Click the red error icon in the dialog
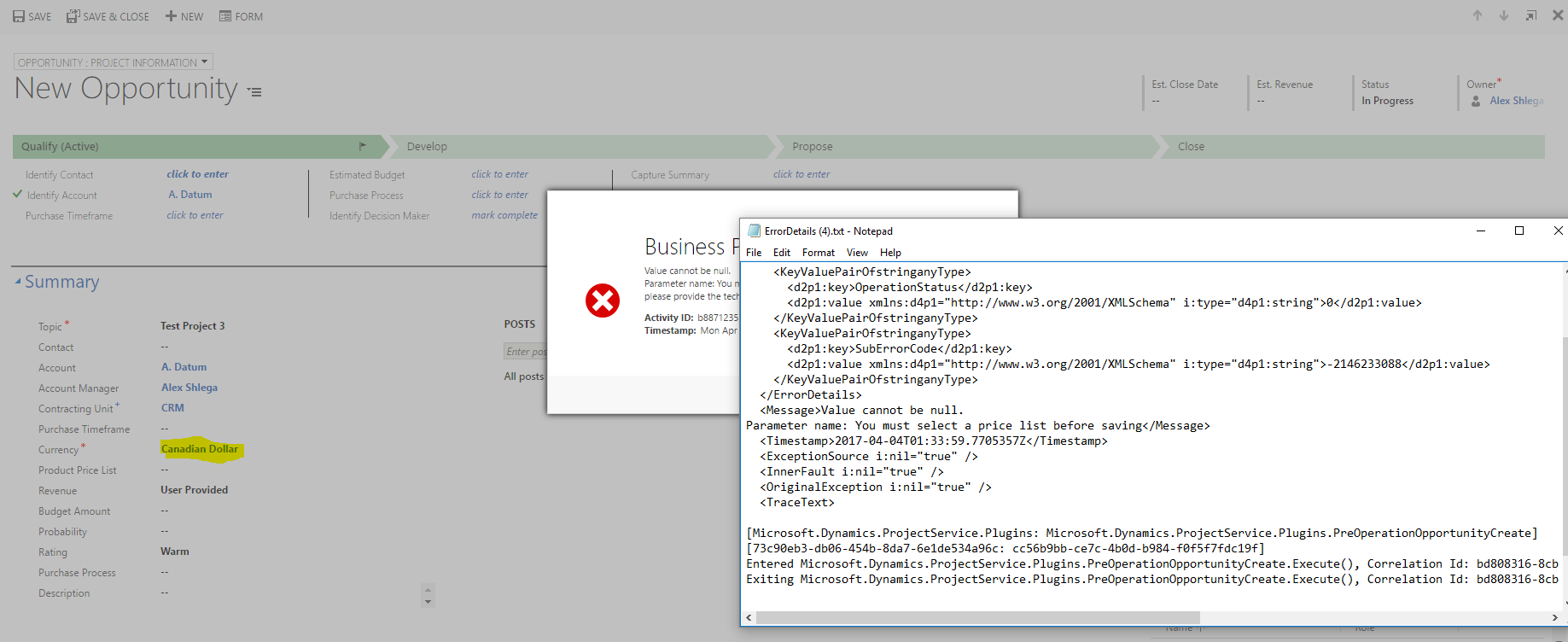The height and width of the screenshot is (642, 1568). tap(603, 301)
